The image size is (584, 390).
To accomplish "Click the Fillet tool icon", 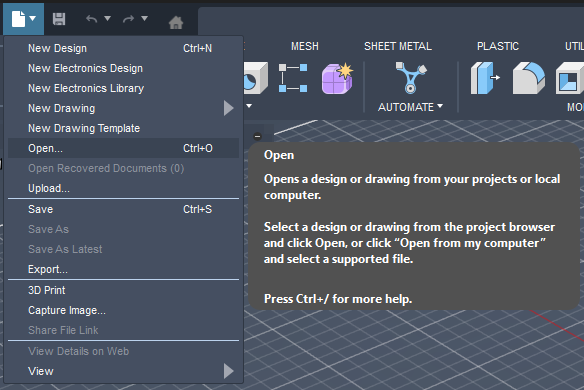I will [529, 78].
